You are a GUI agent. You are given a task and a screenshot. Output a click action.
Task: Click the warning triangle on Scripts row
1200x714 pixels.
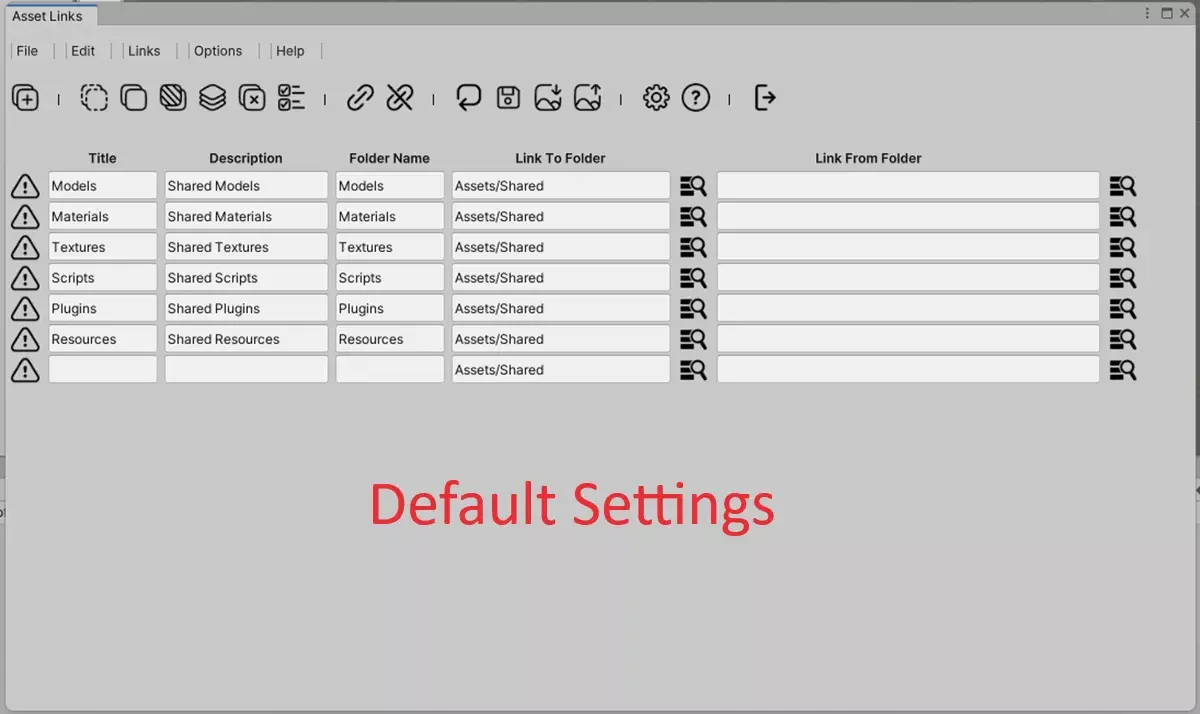pyautogui.click(x=25, y=278)
